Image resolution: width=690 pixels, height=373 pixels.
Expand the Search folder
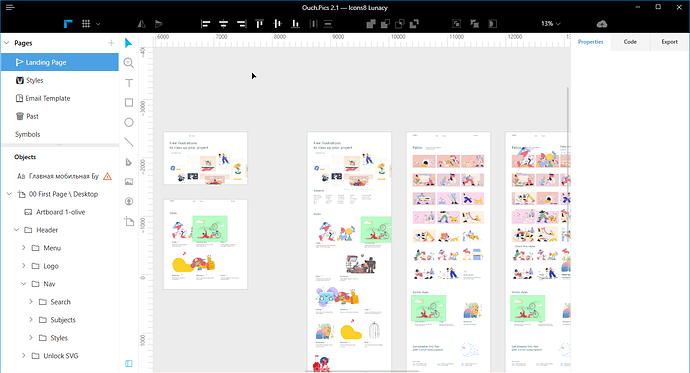click(31, 302)
